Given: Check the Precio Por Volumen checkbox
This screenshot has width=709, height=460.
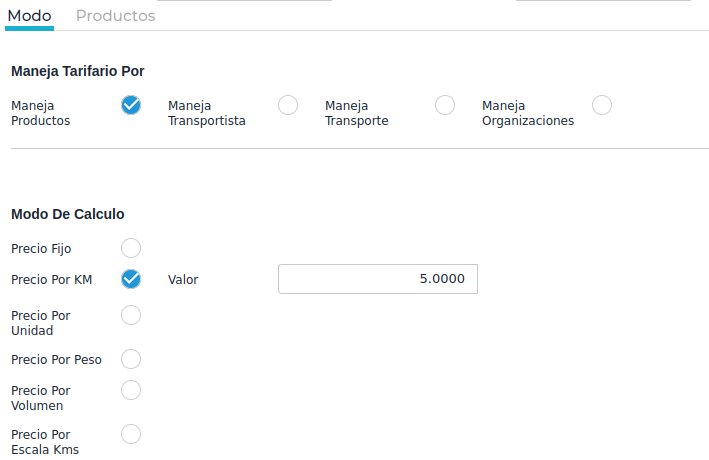Looking at the screenshot, I should 131,390.
